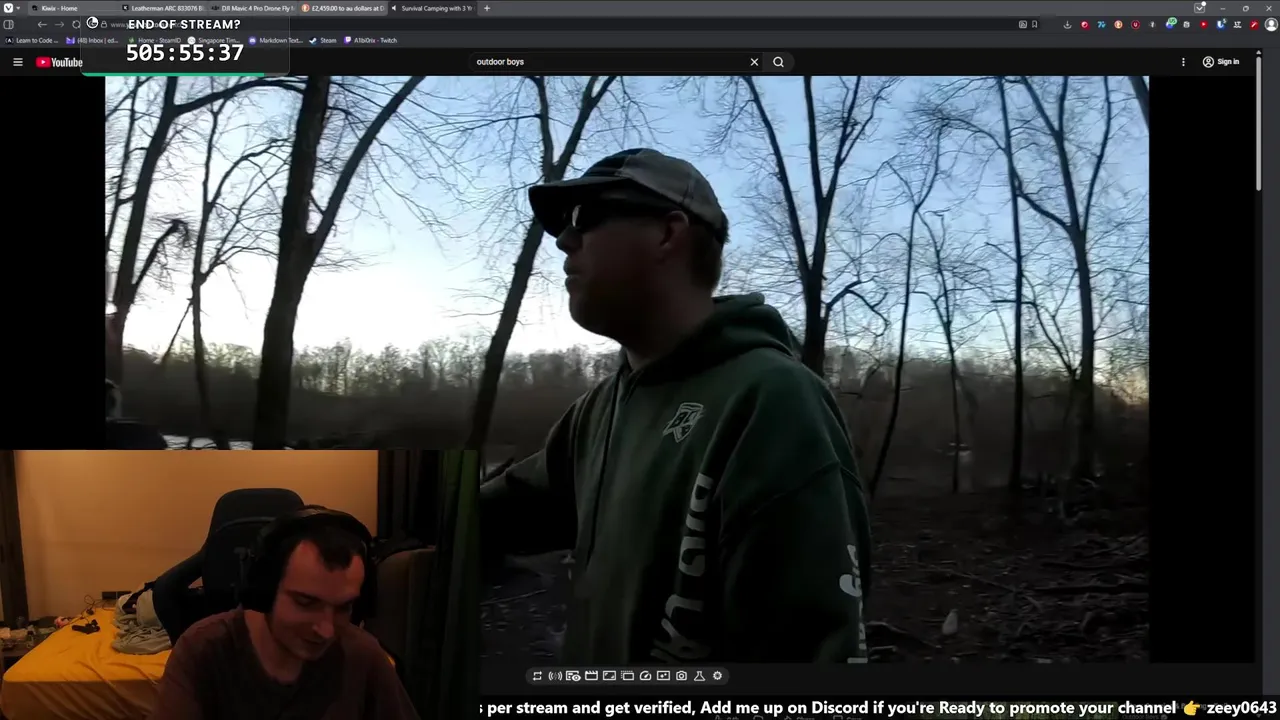Open the Steam bookmark
The width and height of the screenshot is (1280, 720).
coord(323,40)
